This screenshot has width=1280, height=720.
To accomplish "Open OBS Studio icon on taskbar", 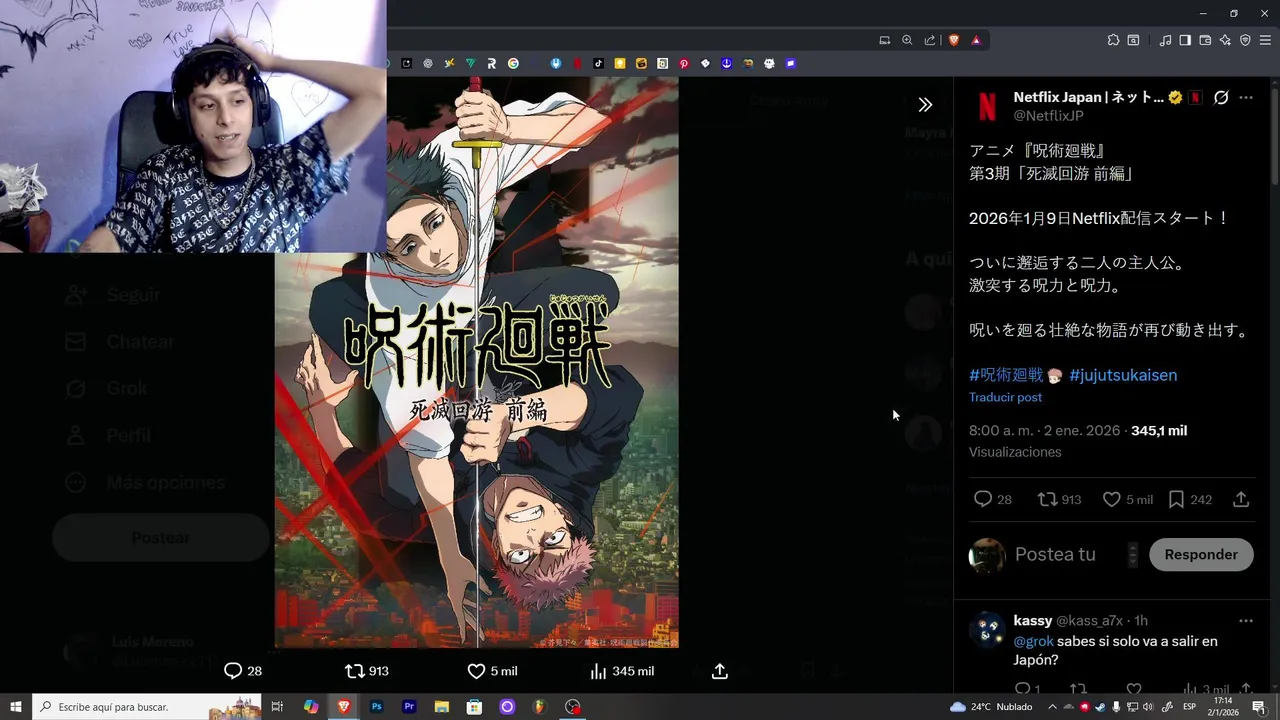I will (572, 707).
